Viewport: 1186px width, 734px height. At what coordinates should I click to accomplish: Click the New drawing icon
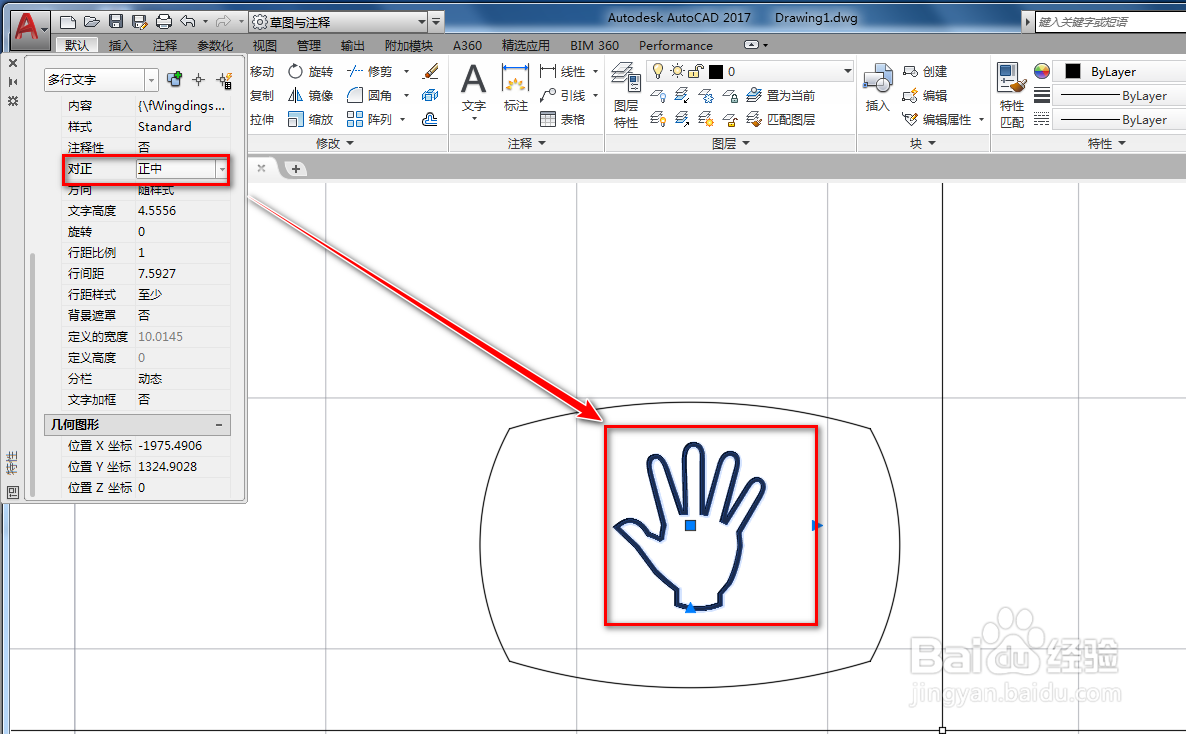click(x=67, y=22)
